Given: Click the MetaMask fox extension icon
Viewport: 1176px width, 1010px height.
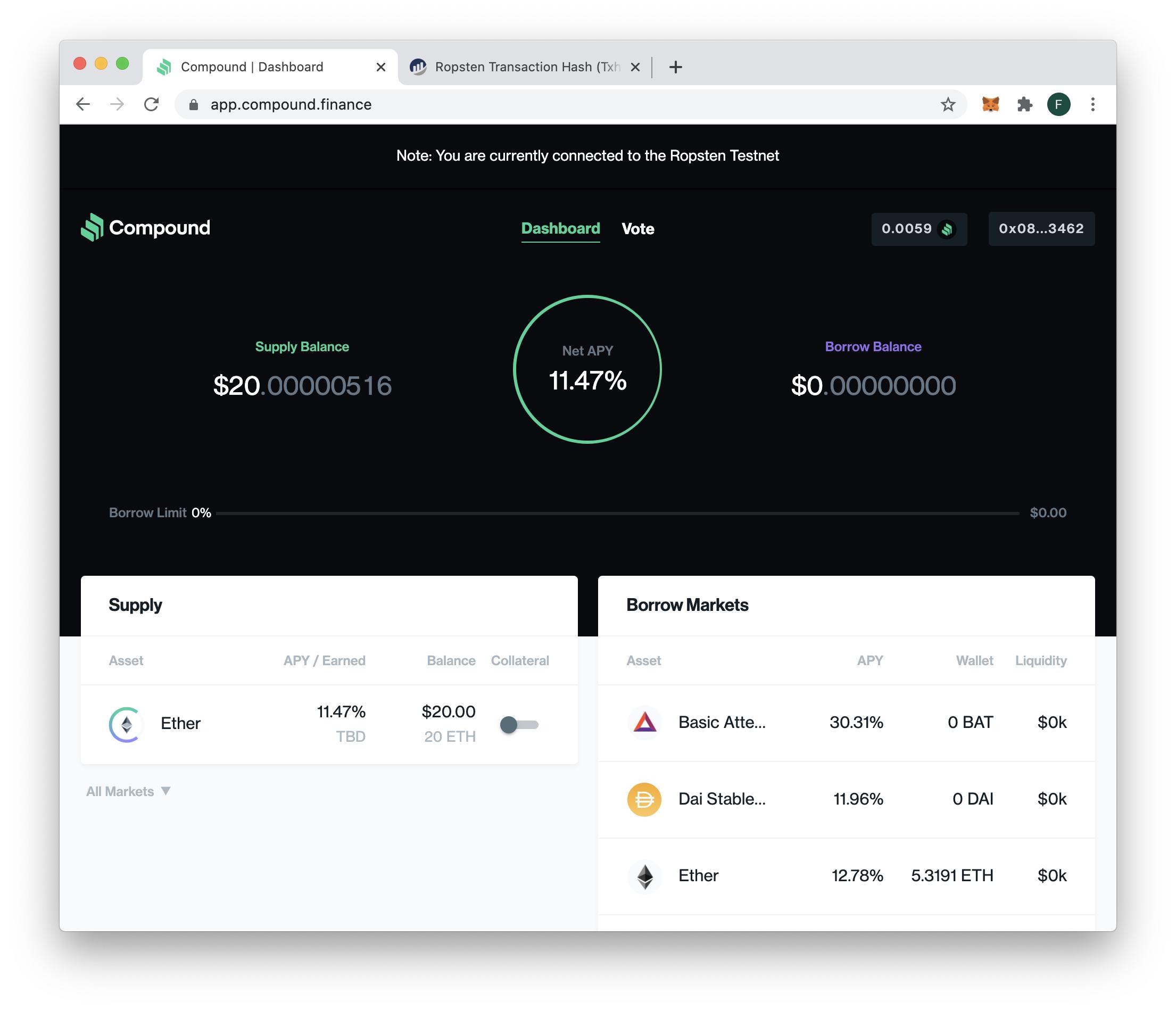Looking at the screenshot, I should [x=990, y=104].
